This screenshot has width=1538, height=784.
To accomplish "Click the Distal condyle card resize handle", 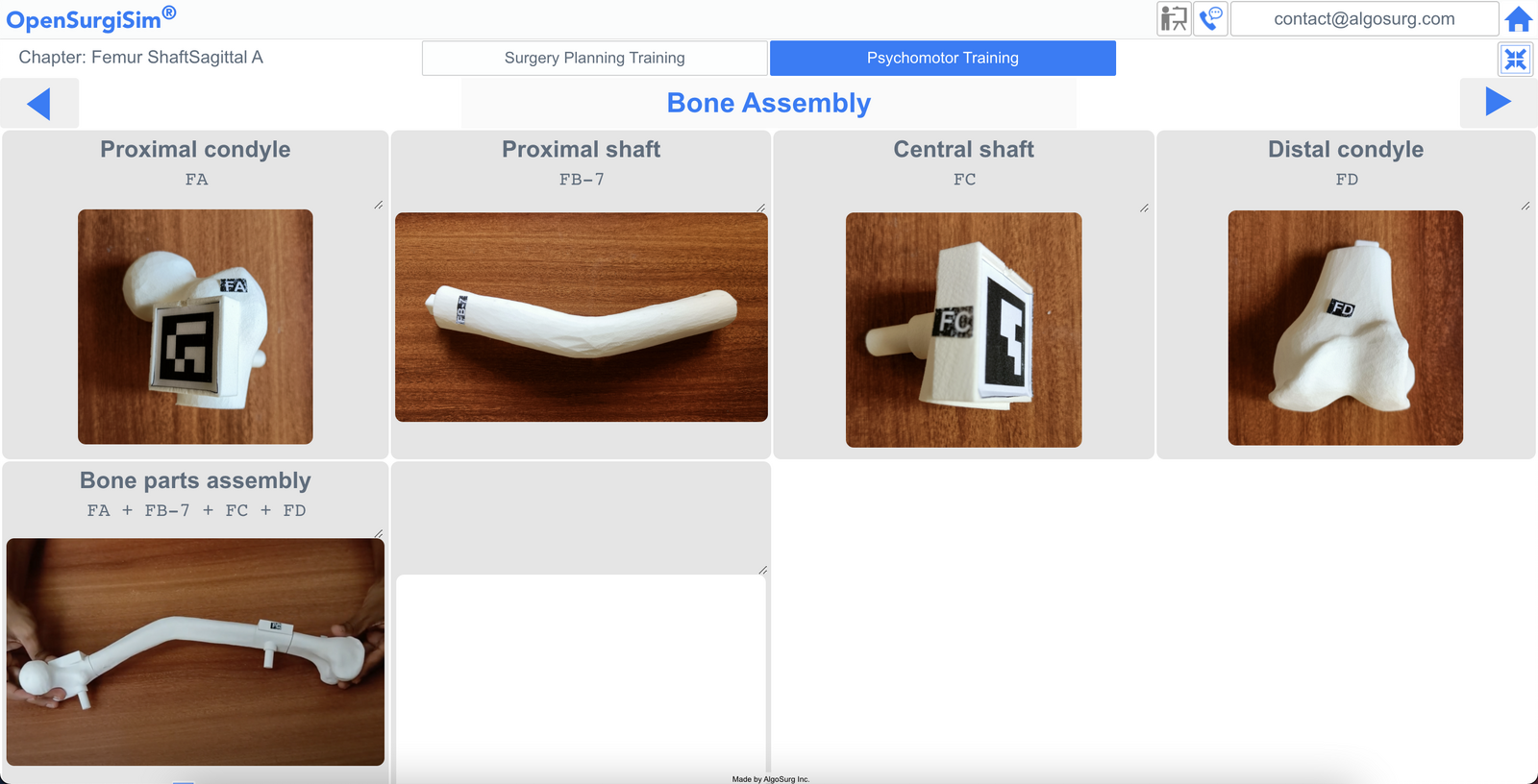I will 1526,206.
